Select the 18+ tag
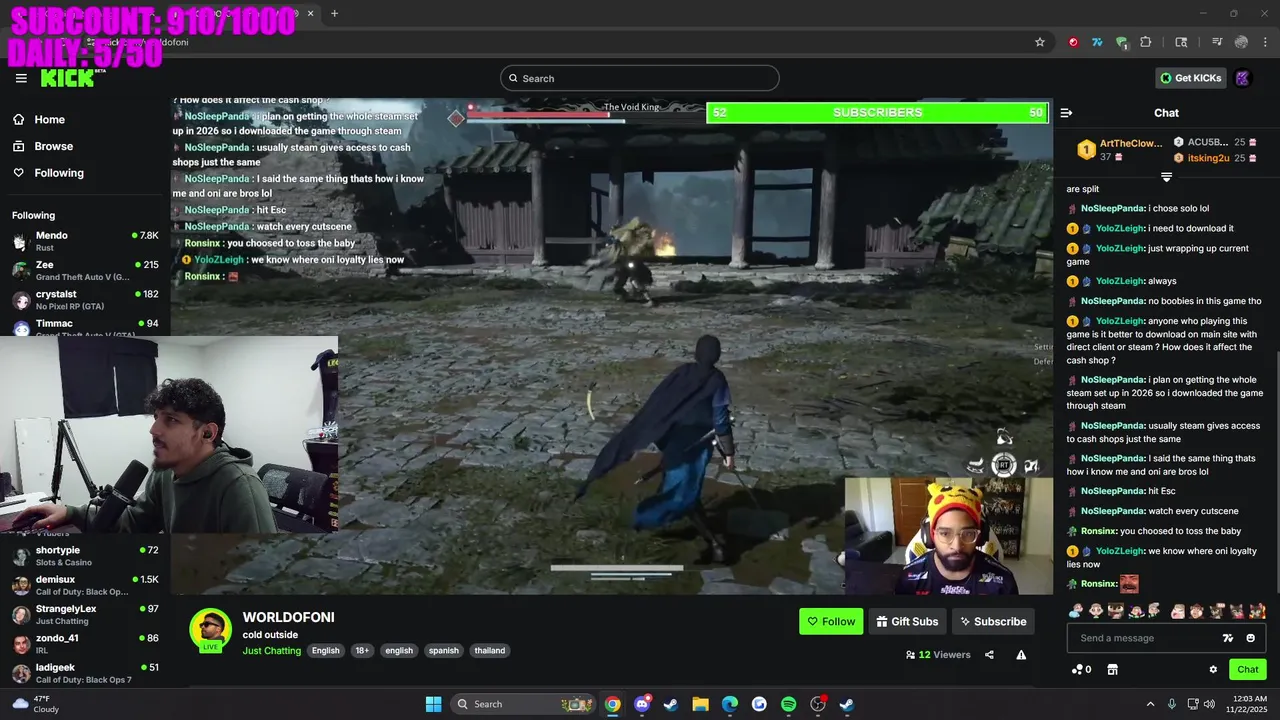The width and height of the screenshot is (1280, 720). (362, 650)
